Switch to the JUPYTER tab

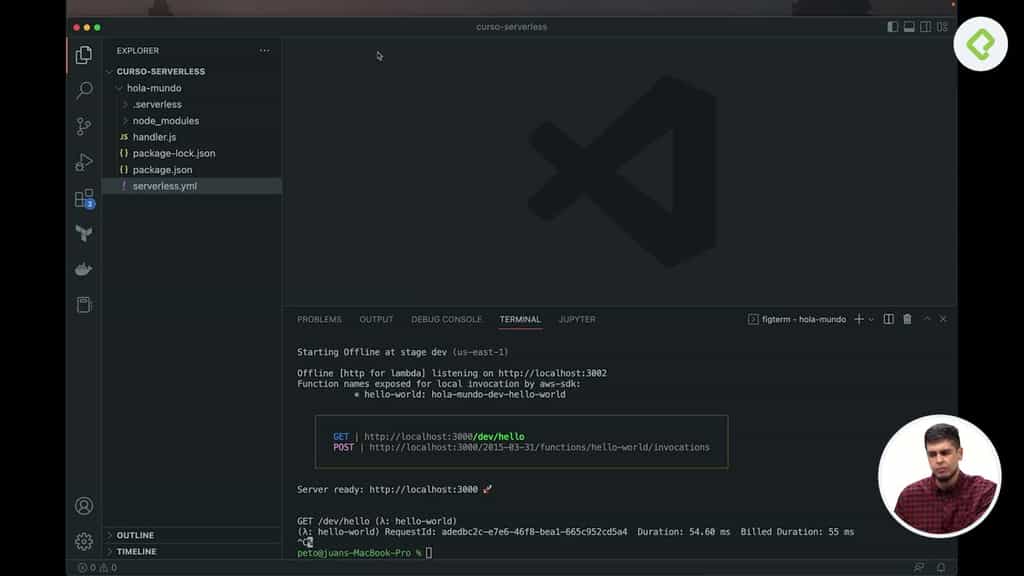click(577, 319)
